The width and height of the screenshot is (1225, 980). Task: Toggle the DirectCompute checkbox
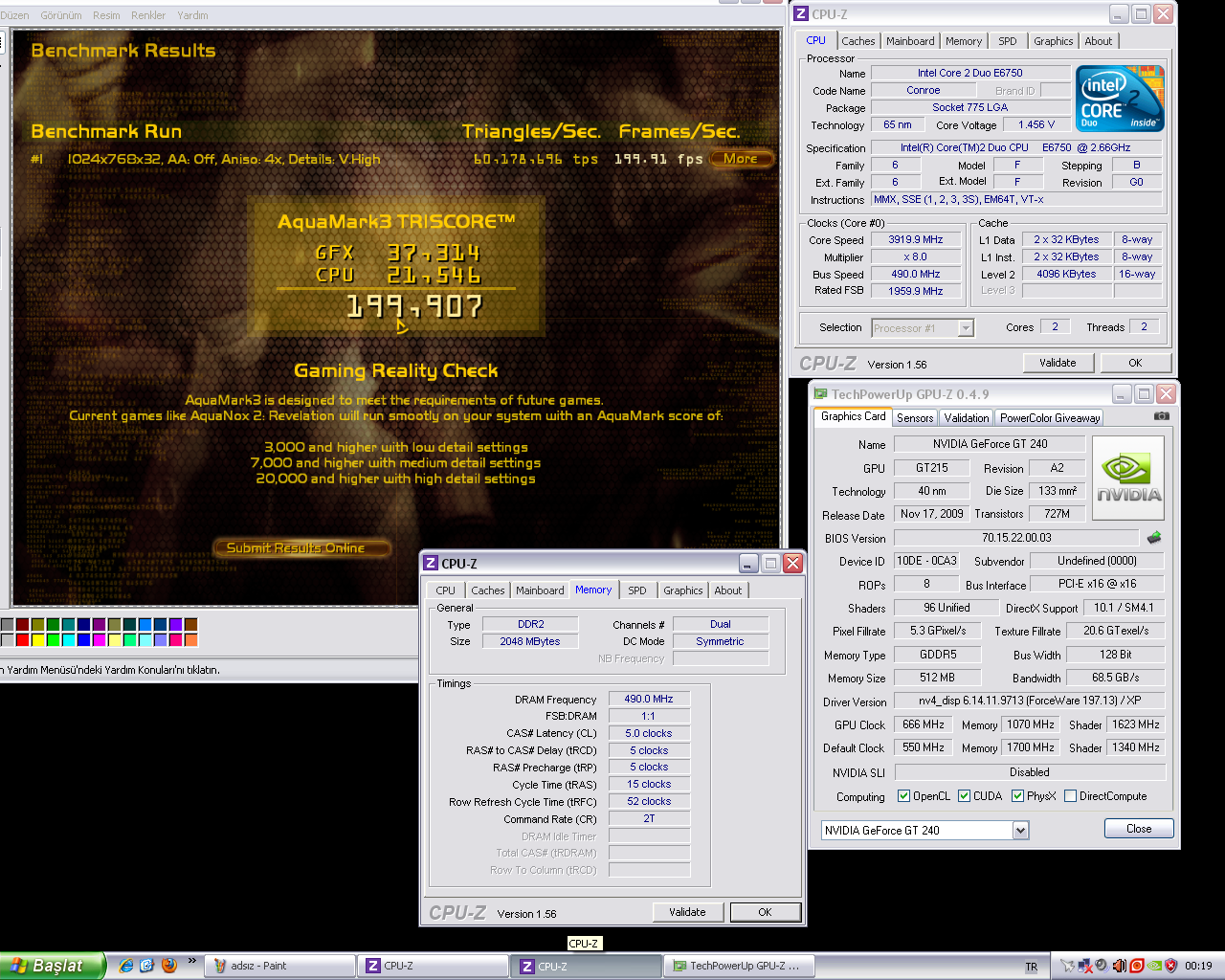[1070, 796]
